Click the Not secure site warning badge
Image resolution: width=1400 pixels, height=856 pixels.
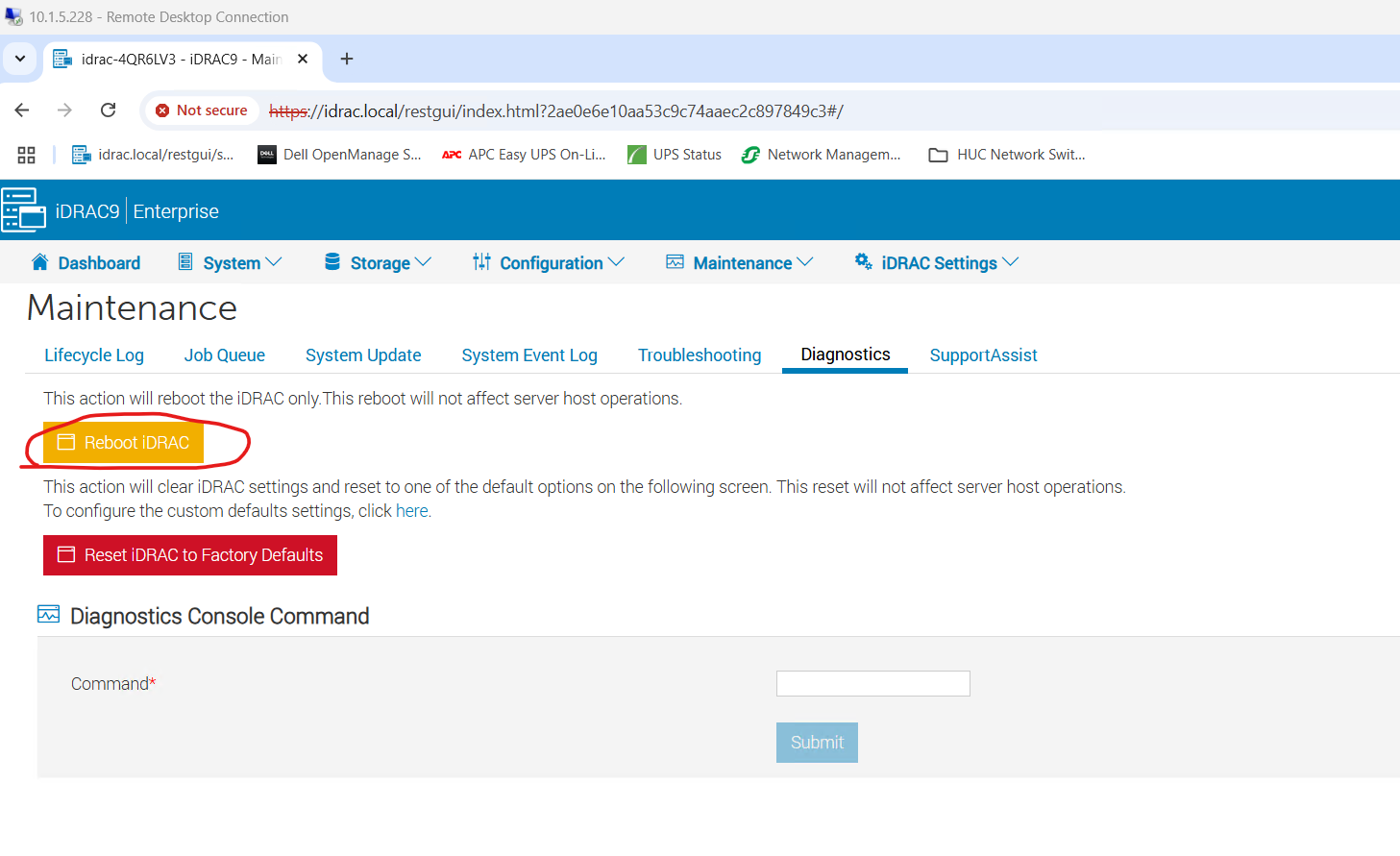tap(202, 110)
